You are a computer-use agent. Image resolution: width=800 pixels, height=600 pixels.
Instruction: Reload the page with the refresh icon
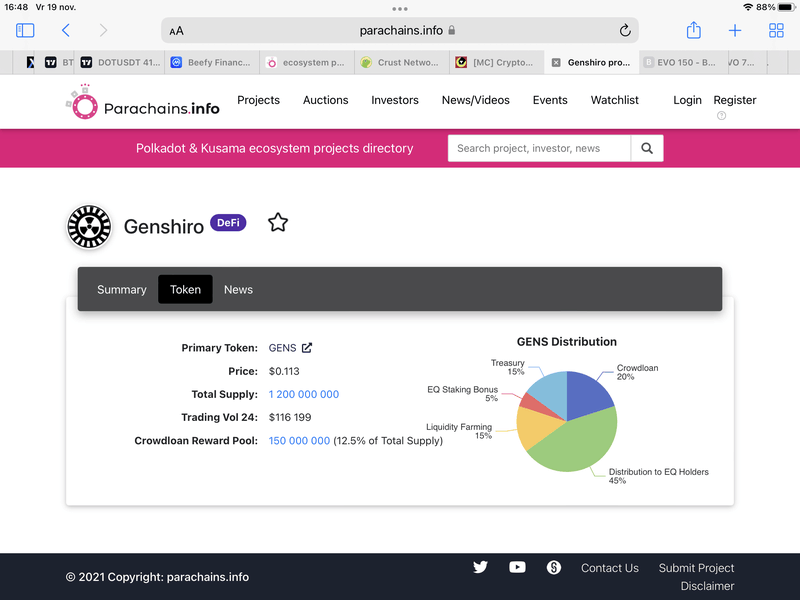coord(625,31)
